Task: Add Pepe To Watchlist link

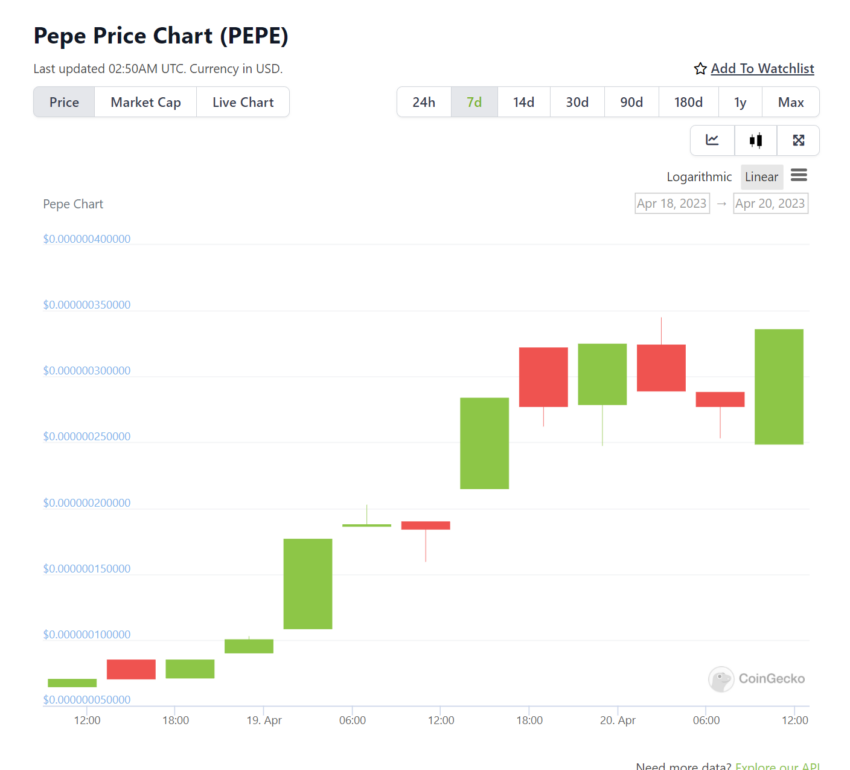Action: [x=762, y=69]
